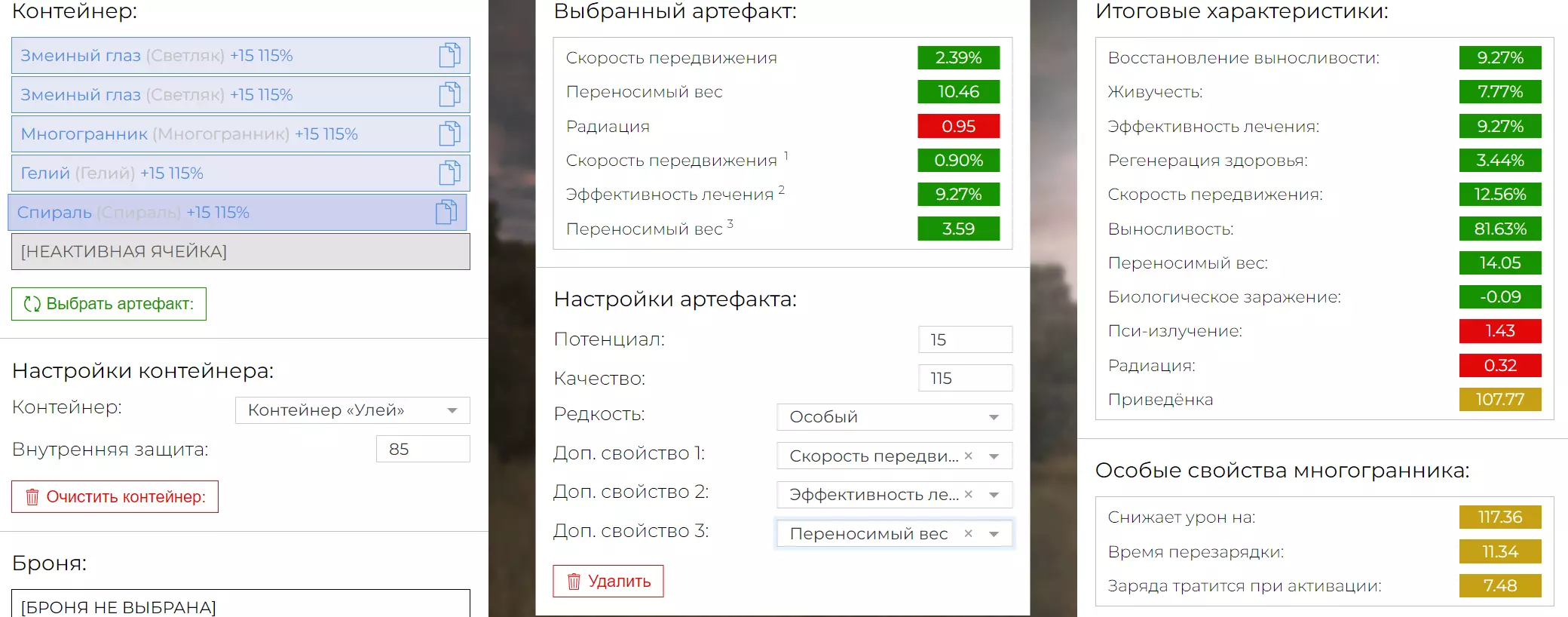Clear the Доп. свойство 1 selection
The width and height of the screenshot is (1568, 617).
pos(969,456)
